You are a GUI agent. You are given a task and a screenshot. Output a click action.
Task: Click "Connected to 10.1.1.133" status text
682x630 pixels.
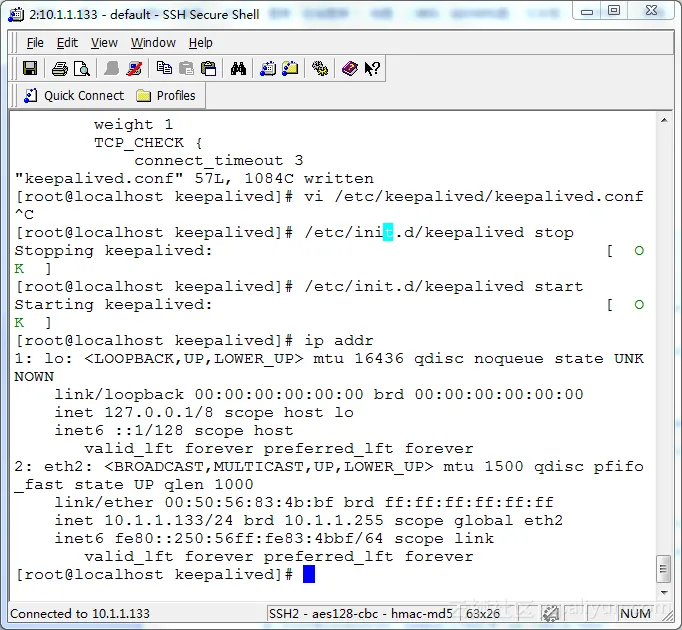[80, 613]
